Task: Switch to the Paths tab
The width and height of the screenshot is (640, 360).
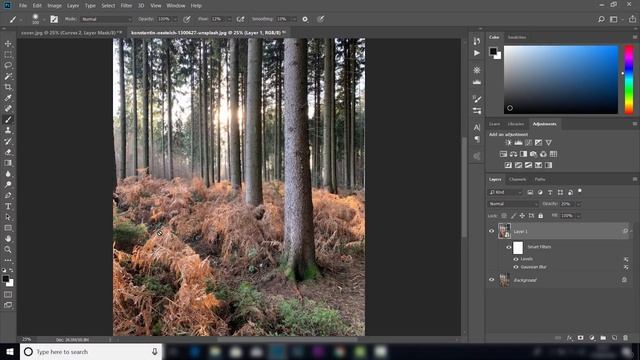Action: (540, 179)
